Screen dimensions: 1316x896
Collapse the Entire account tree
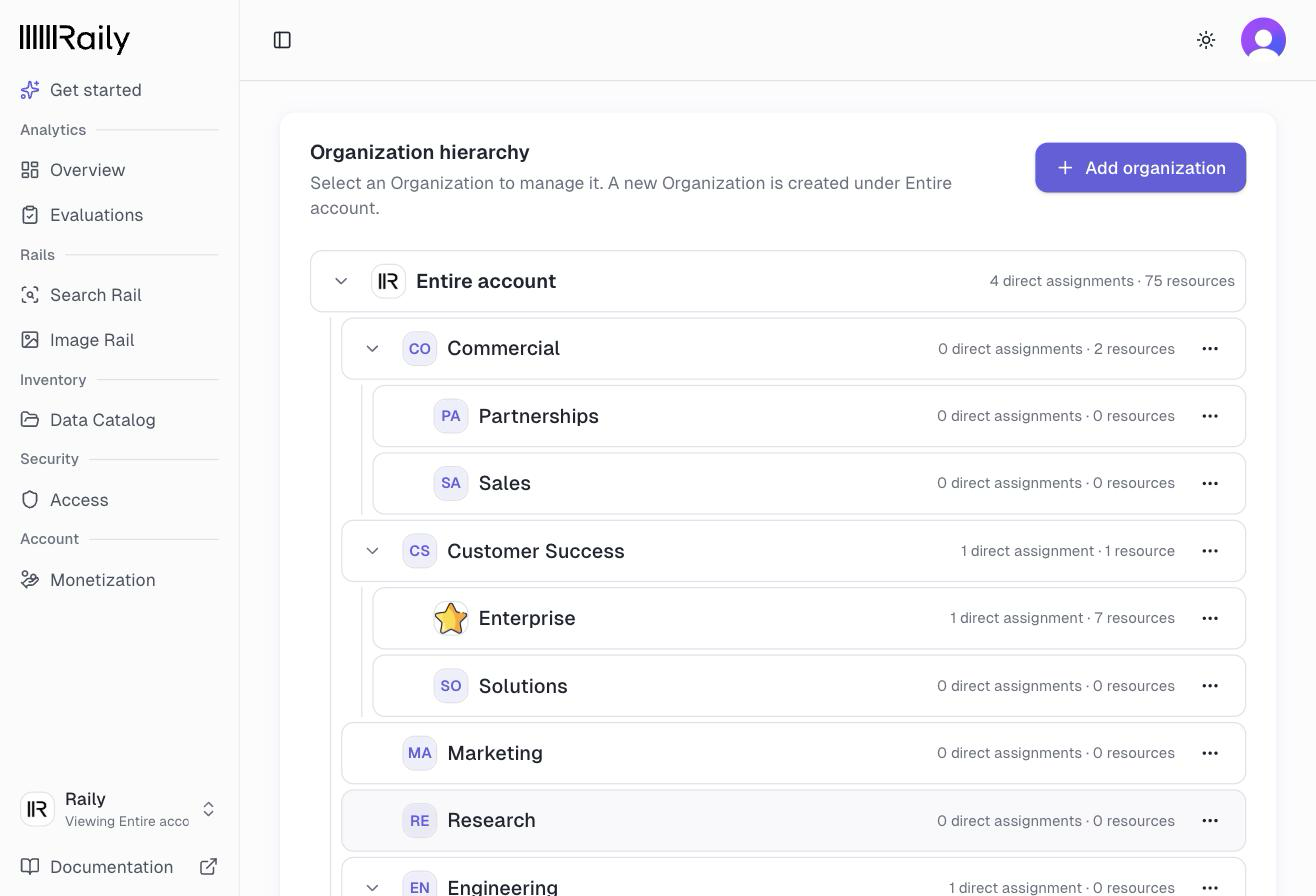coord(341,281)
